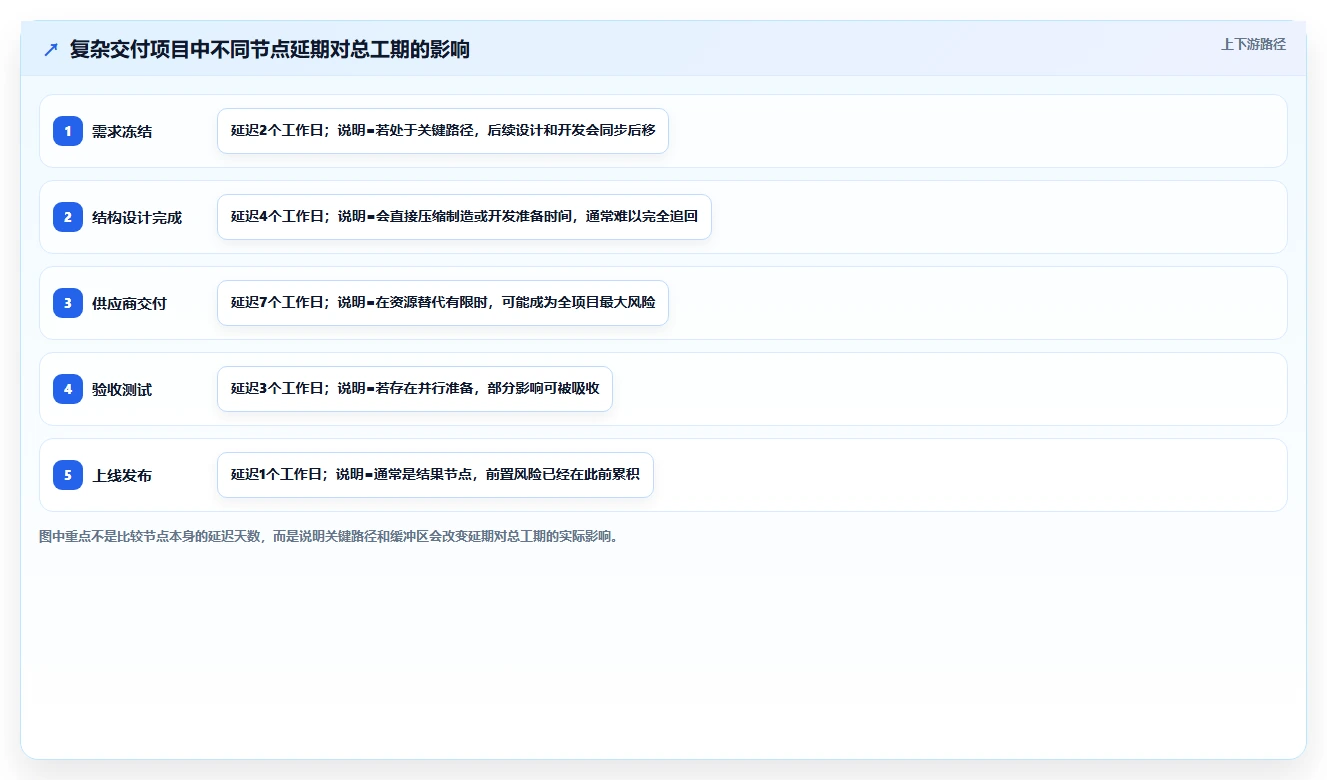Click the trend arrow icon beside the title
Image resolution: width=1327 pixels, height=780 pixels.
51,50
